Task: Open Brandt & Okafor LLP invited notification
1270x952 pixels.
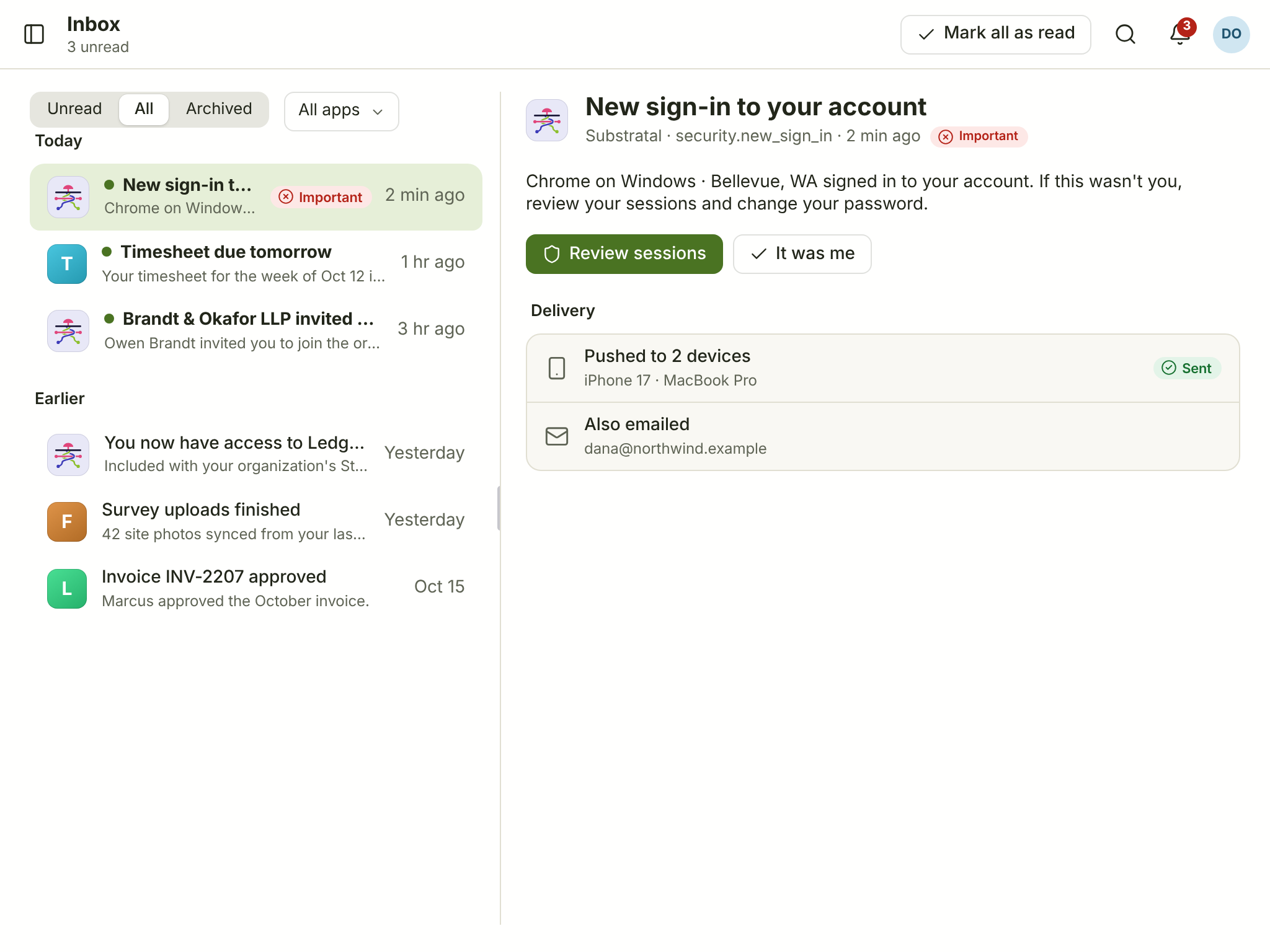Action: tap(256, 331)
